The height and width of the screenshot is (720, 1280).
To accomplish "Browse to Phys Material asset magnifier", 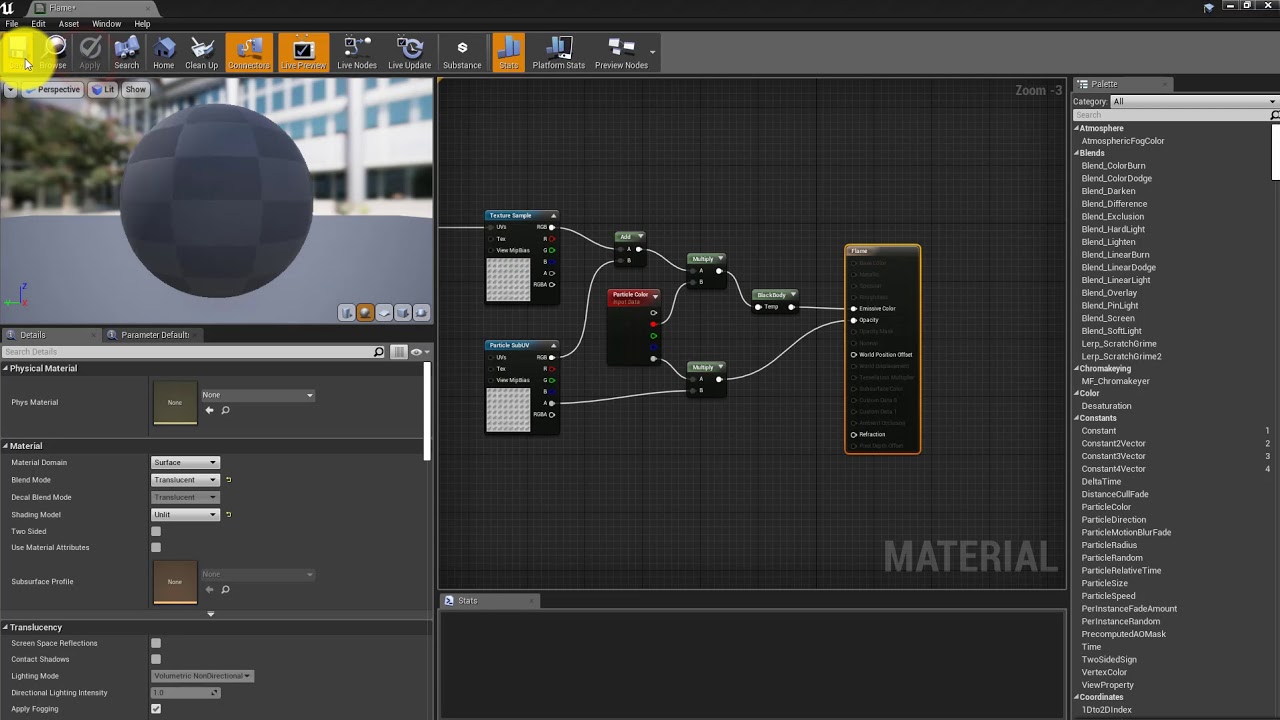I will [x=226, y=410].
